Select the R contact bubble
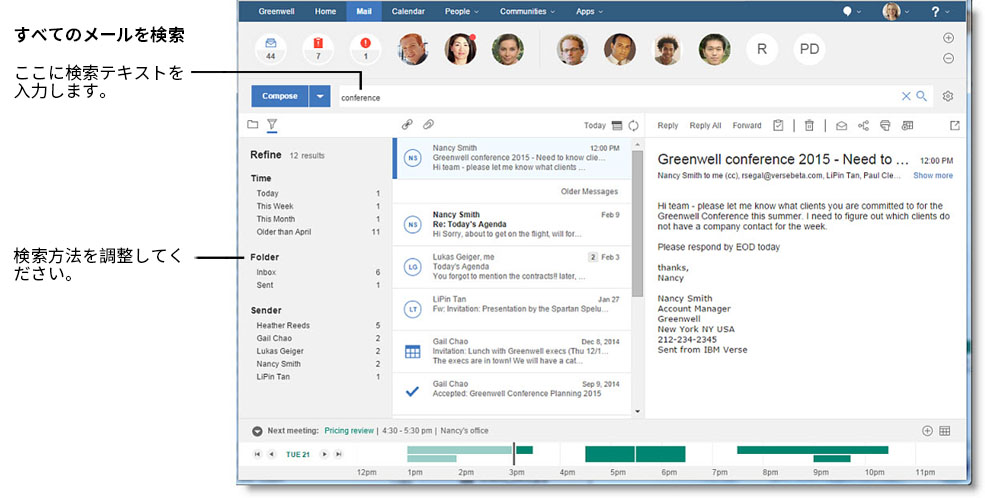Image resolution: width=985 pixels, height=498 pixels. [762, 49]
